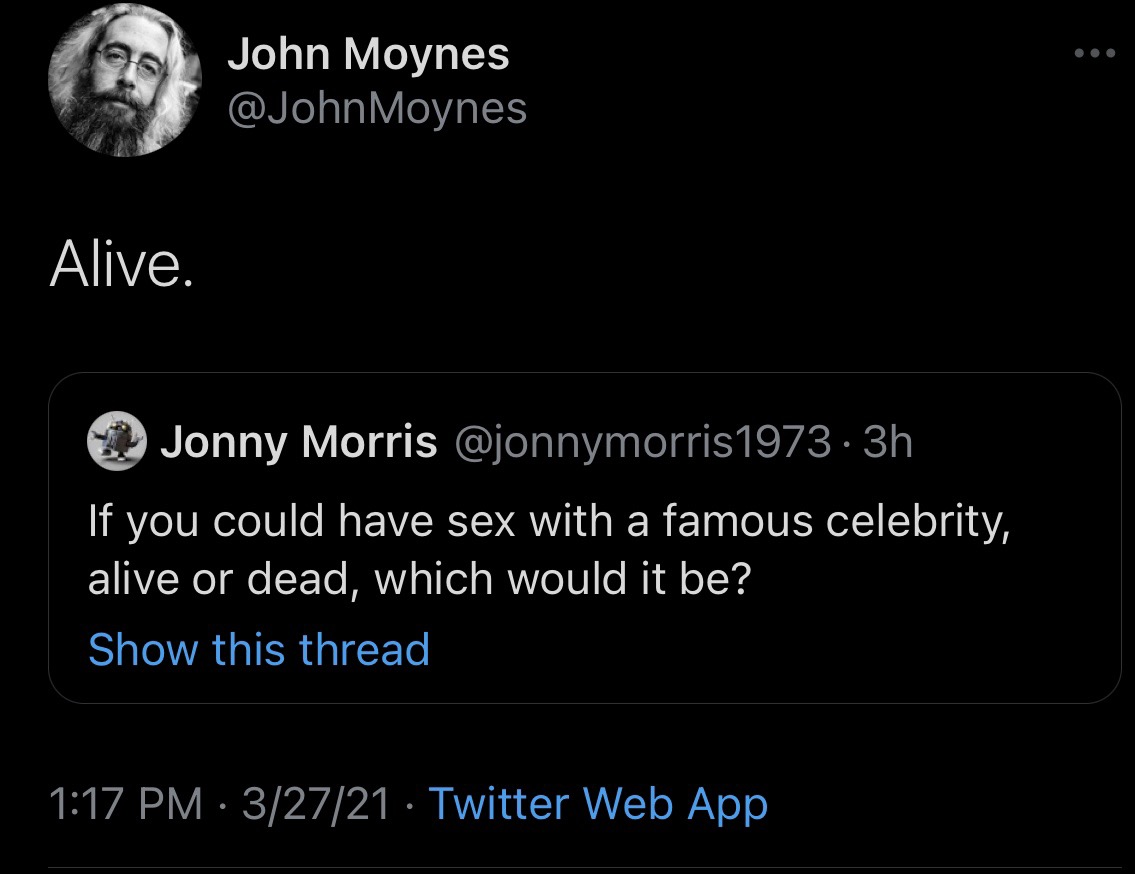The width and height of the screenshot is (1135, 874).
Task: Click blank area between @JohnMoynes and dots
Action: tap(800, 108)
